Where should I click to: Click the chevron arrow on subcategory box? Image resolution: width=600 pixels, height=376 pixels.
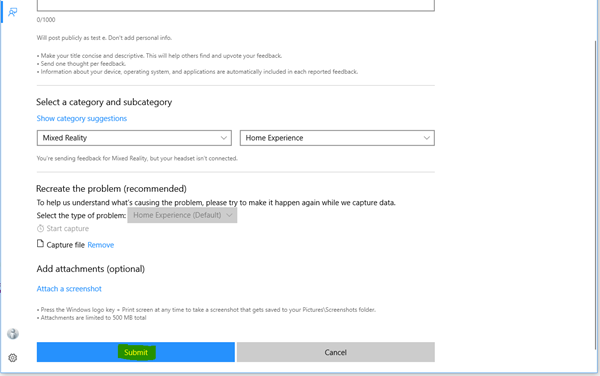(427, 138)
